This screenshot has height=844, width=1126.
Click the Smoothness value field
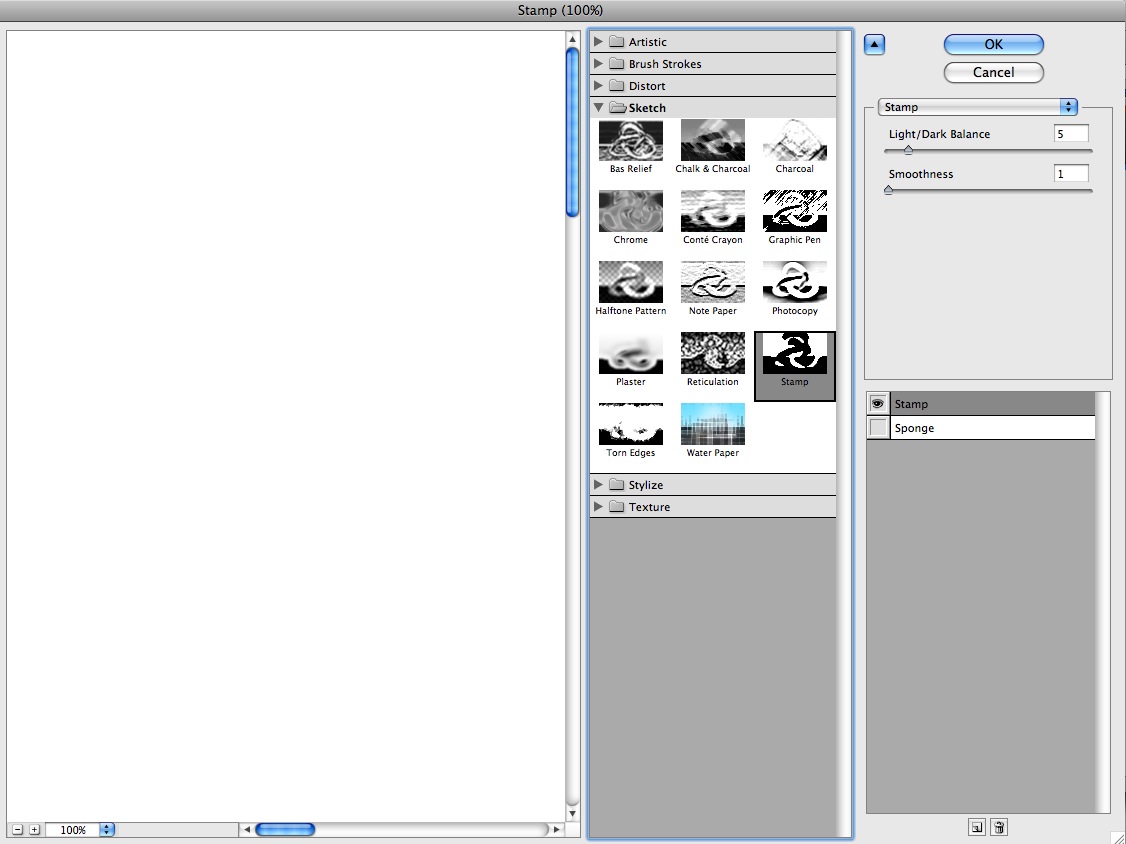coord(1071,174)
